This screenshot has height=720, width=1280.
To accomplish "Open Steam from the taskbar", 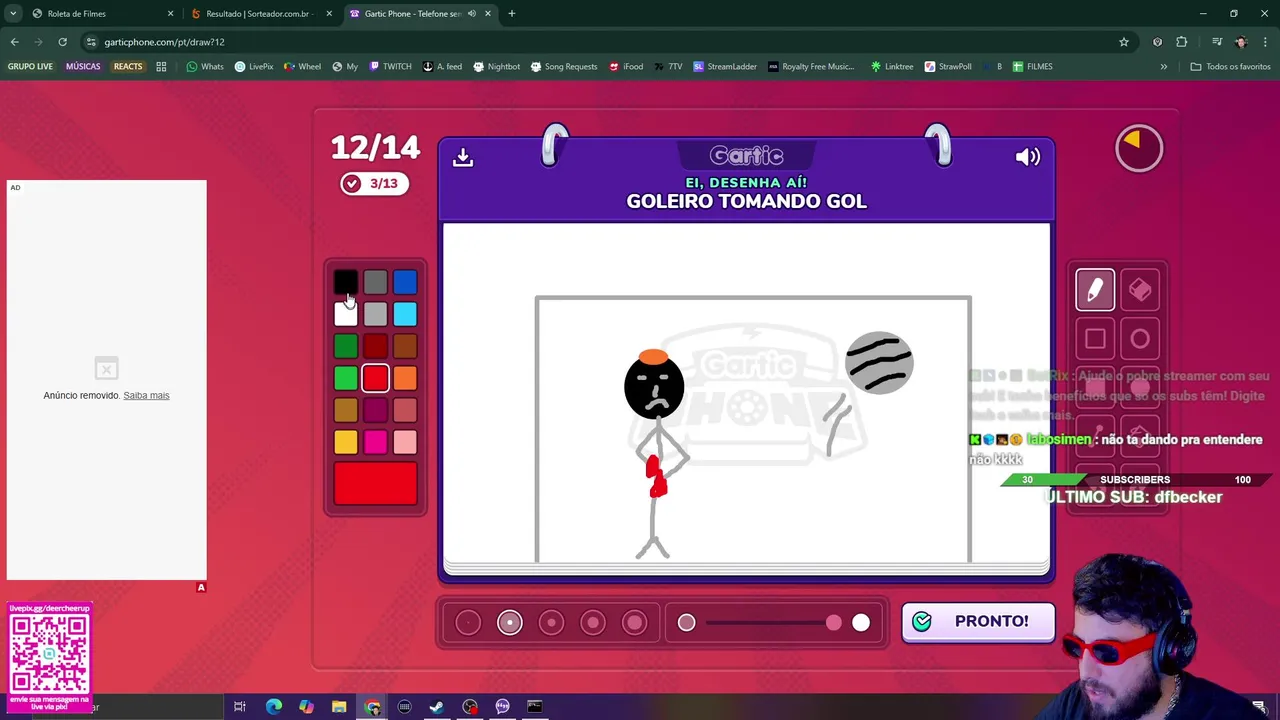I will point(437,707).
